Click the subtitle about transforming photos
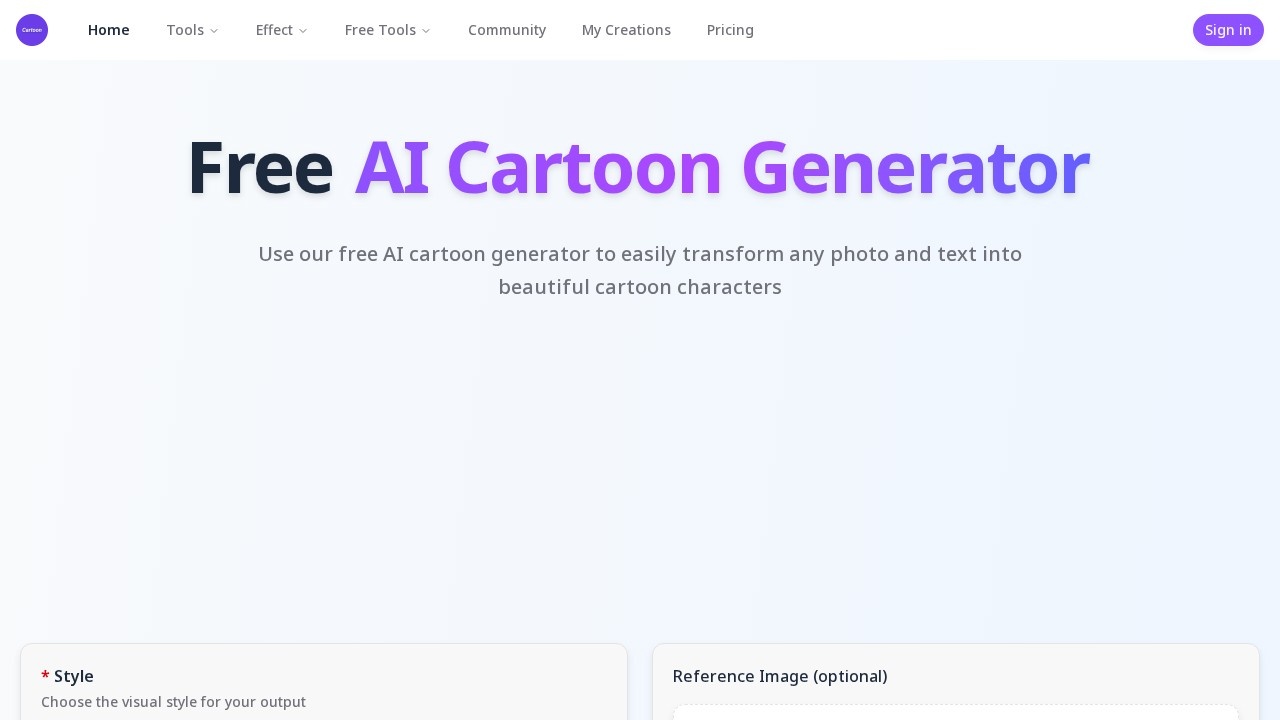This screenshot has height=720, width=1280. [x=640, y=270]
